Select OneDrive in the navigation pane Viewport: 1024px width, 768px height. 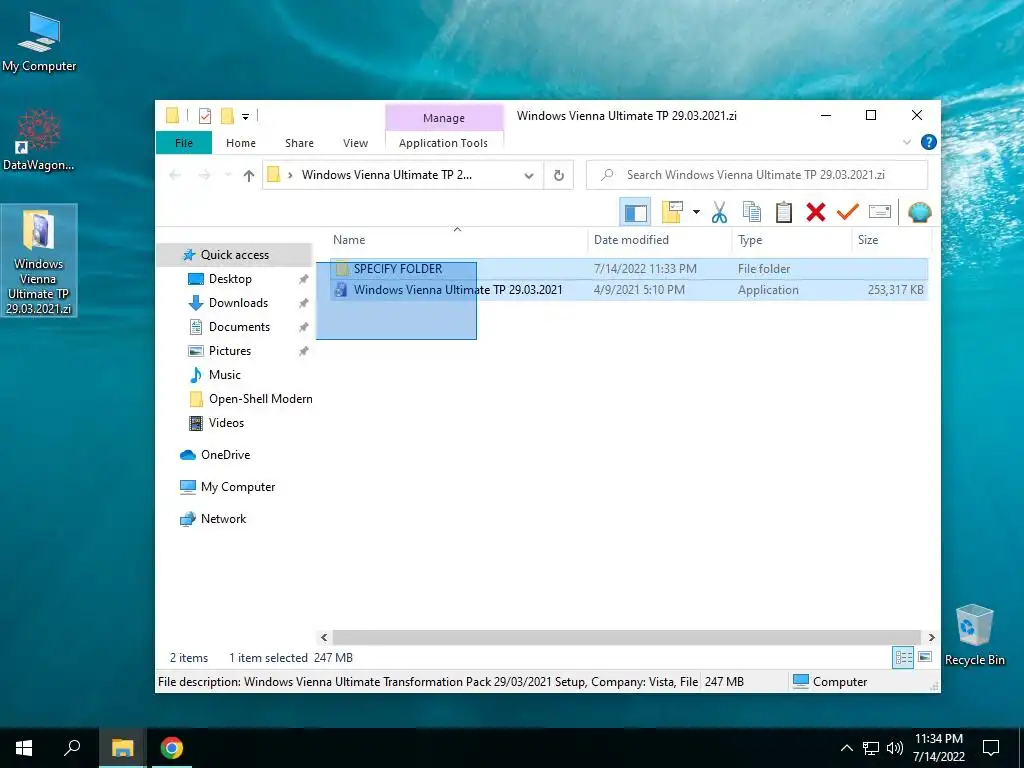(225, 455)
